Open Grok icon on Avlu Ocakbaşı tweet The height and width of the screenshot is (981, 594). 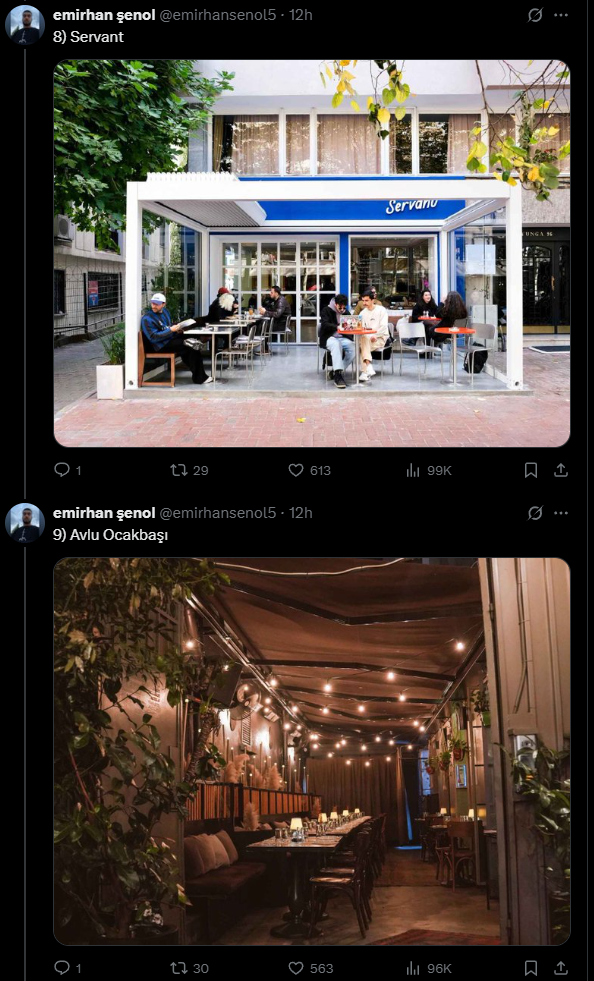(535, 513)
